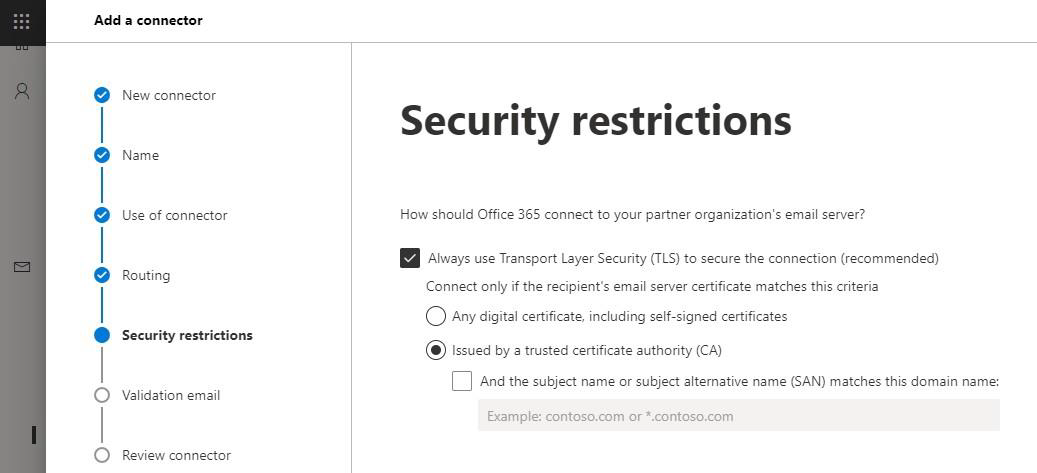Go to the New connector step label
The image size is (1037, 473).
point(169,95)
